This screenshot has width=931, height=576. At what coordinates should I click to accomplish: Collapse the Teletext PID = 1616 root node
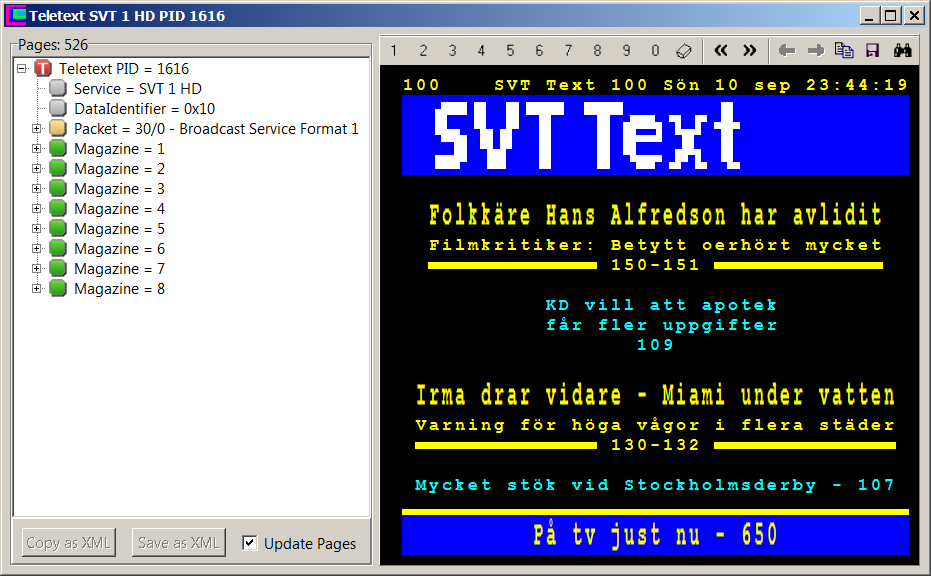click(x=22, y=68)
